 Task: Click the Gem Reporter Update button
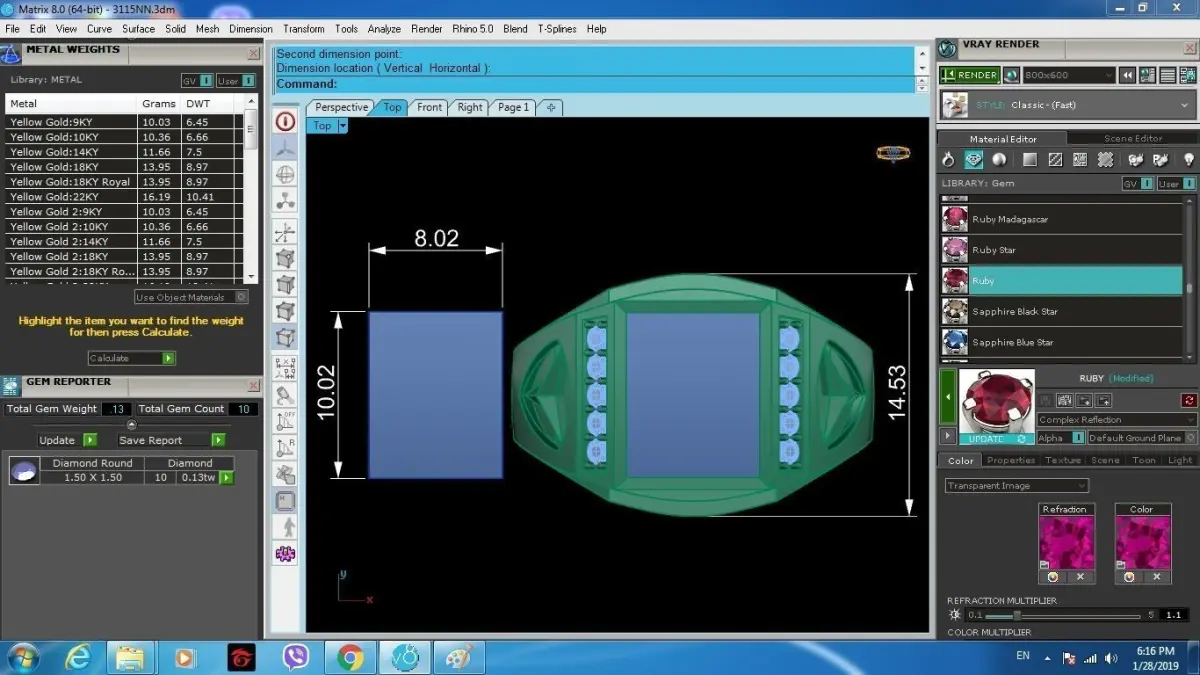pos(67,440)
